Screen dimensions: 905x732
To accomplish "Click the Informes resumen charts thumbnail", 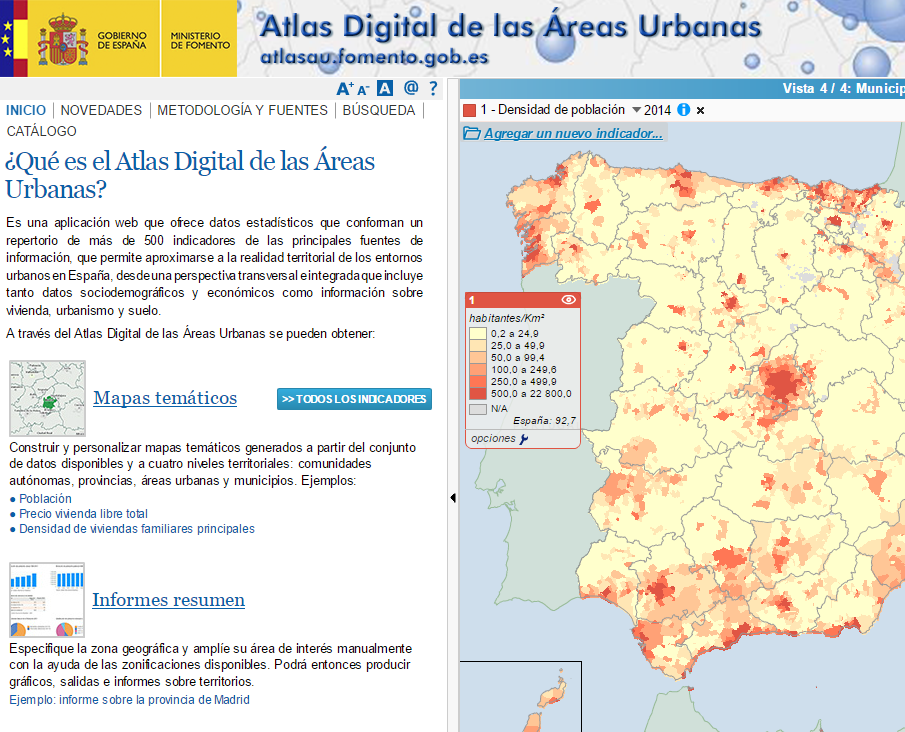I will click(47, 600).
